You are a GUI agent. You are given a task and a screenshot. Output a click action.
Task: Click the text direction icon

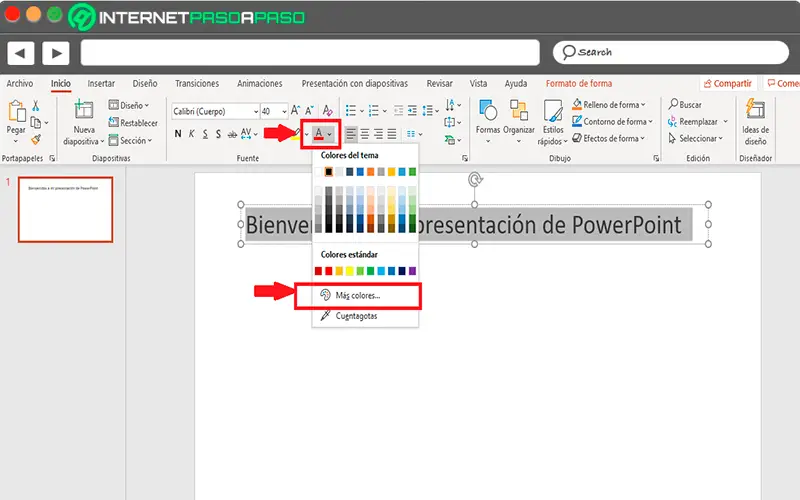(x=449, y=105)
